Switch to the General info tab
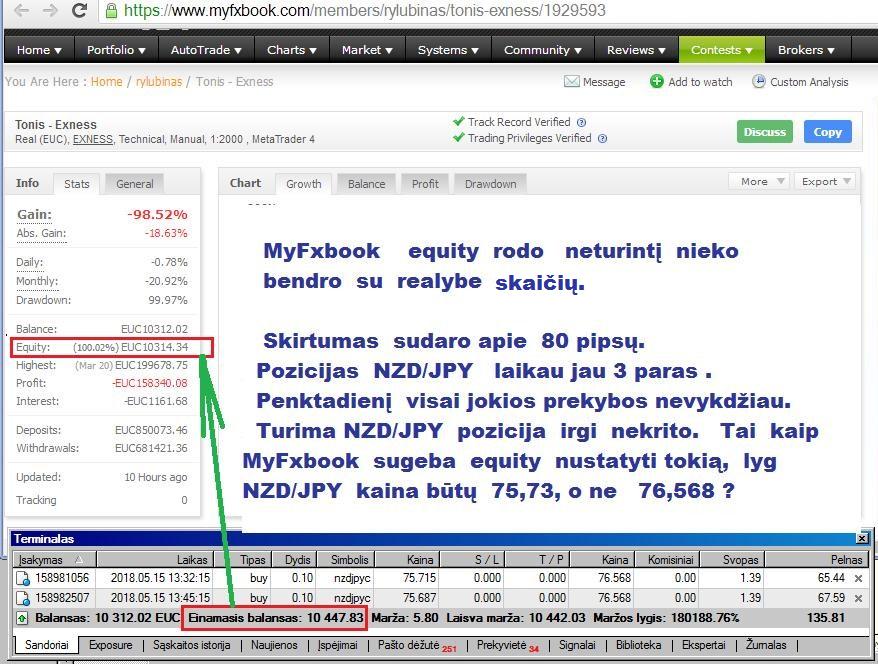Viewport: 878px width, 664px height. tap(134, 184)
